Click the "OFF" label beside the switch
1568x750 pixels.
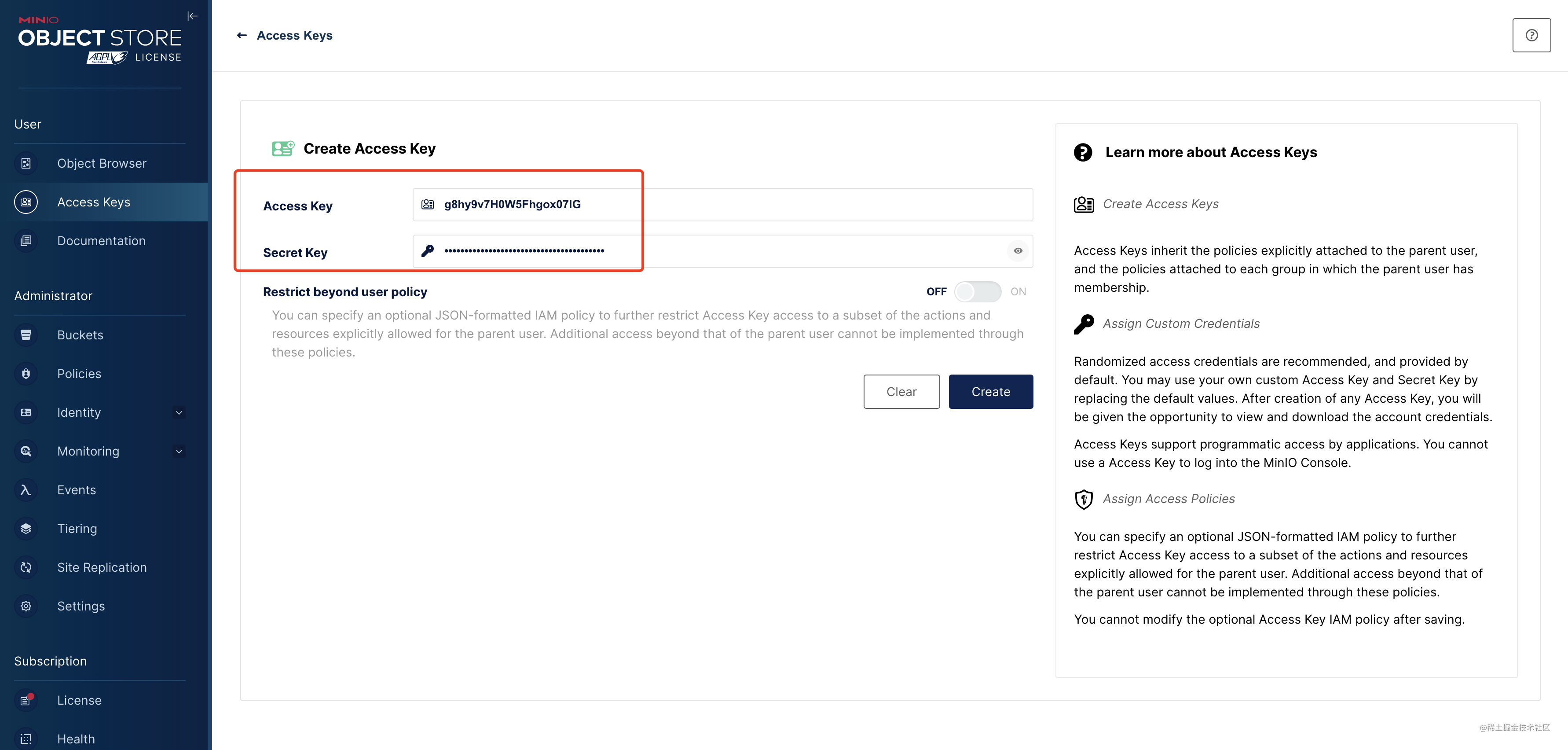click(936, 292)
